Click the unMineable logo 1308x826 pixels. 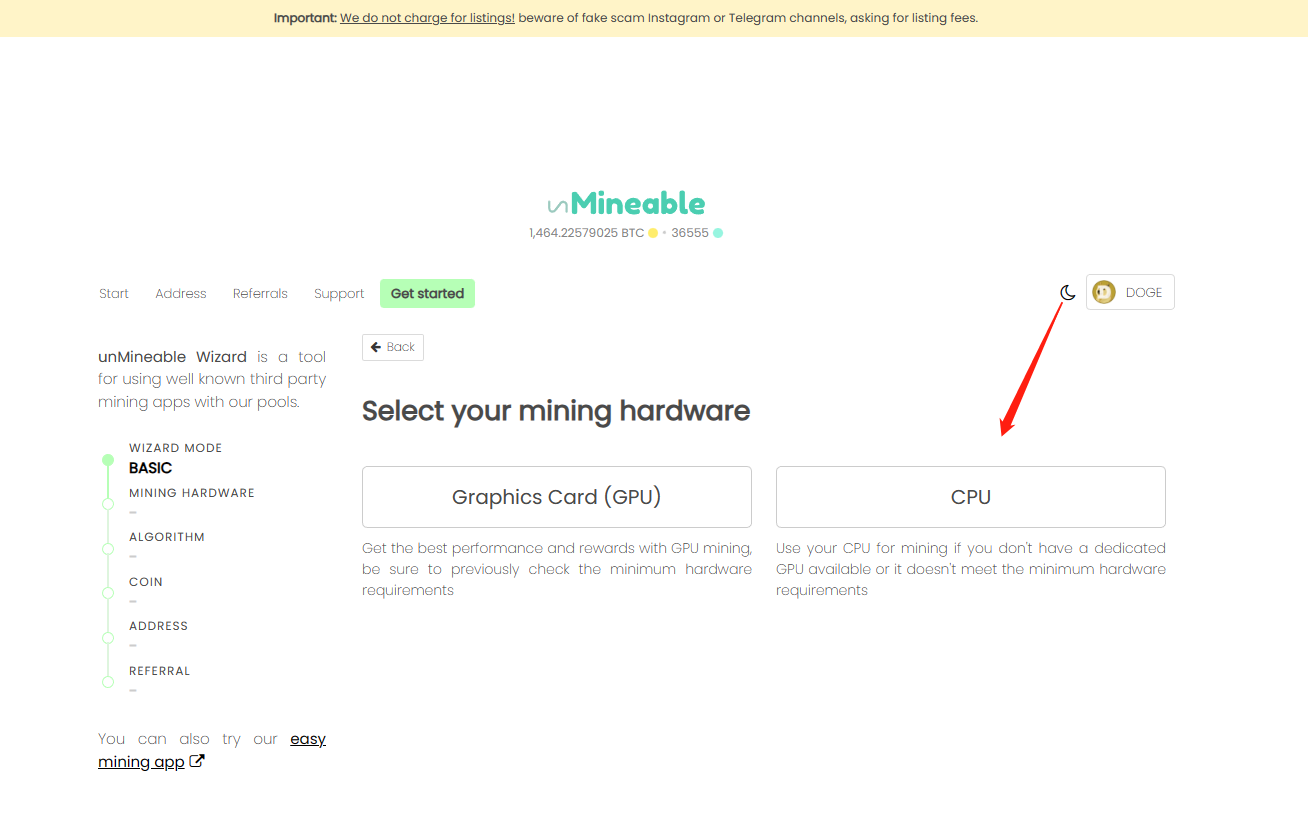pyautogui.click(x=626, y=204)
